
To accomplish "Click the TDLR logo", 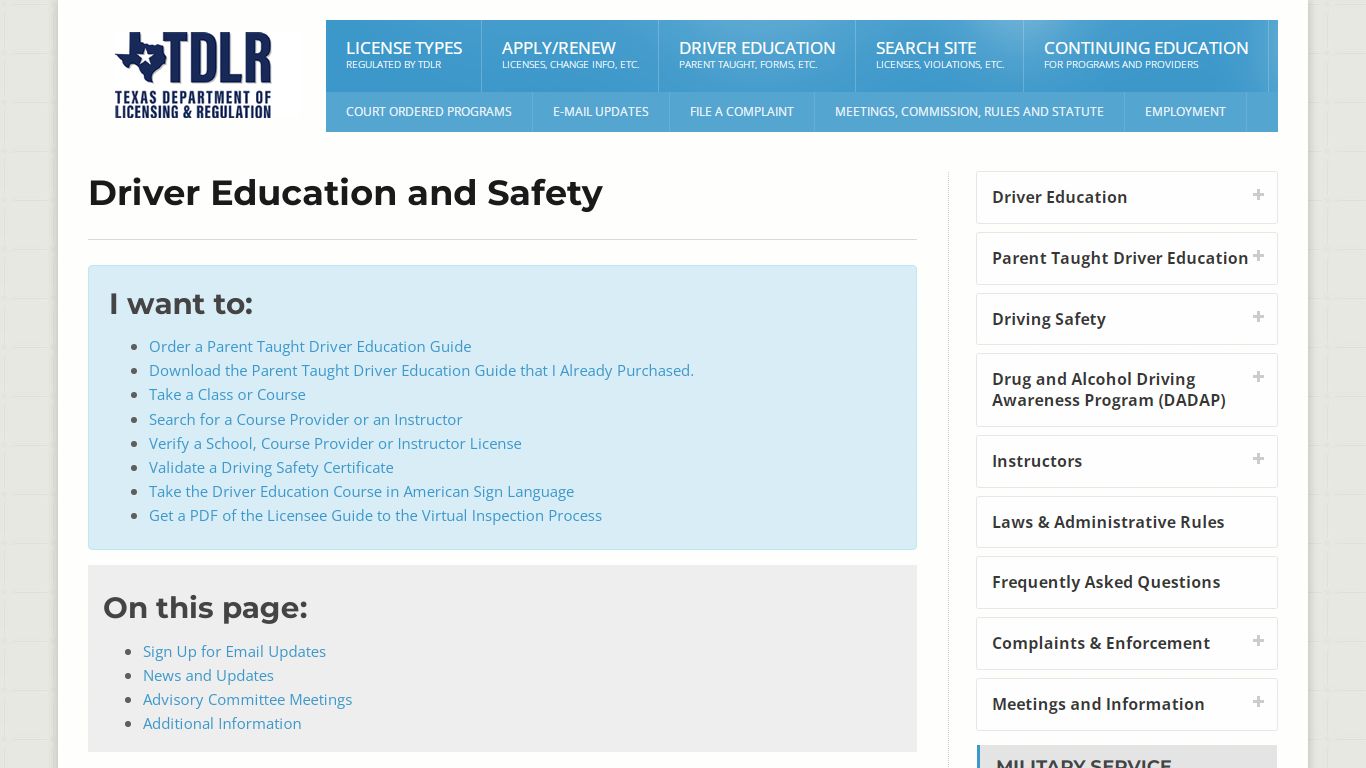I will (193, 75).
